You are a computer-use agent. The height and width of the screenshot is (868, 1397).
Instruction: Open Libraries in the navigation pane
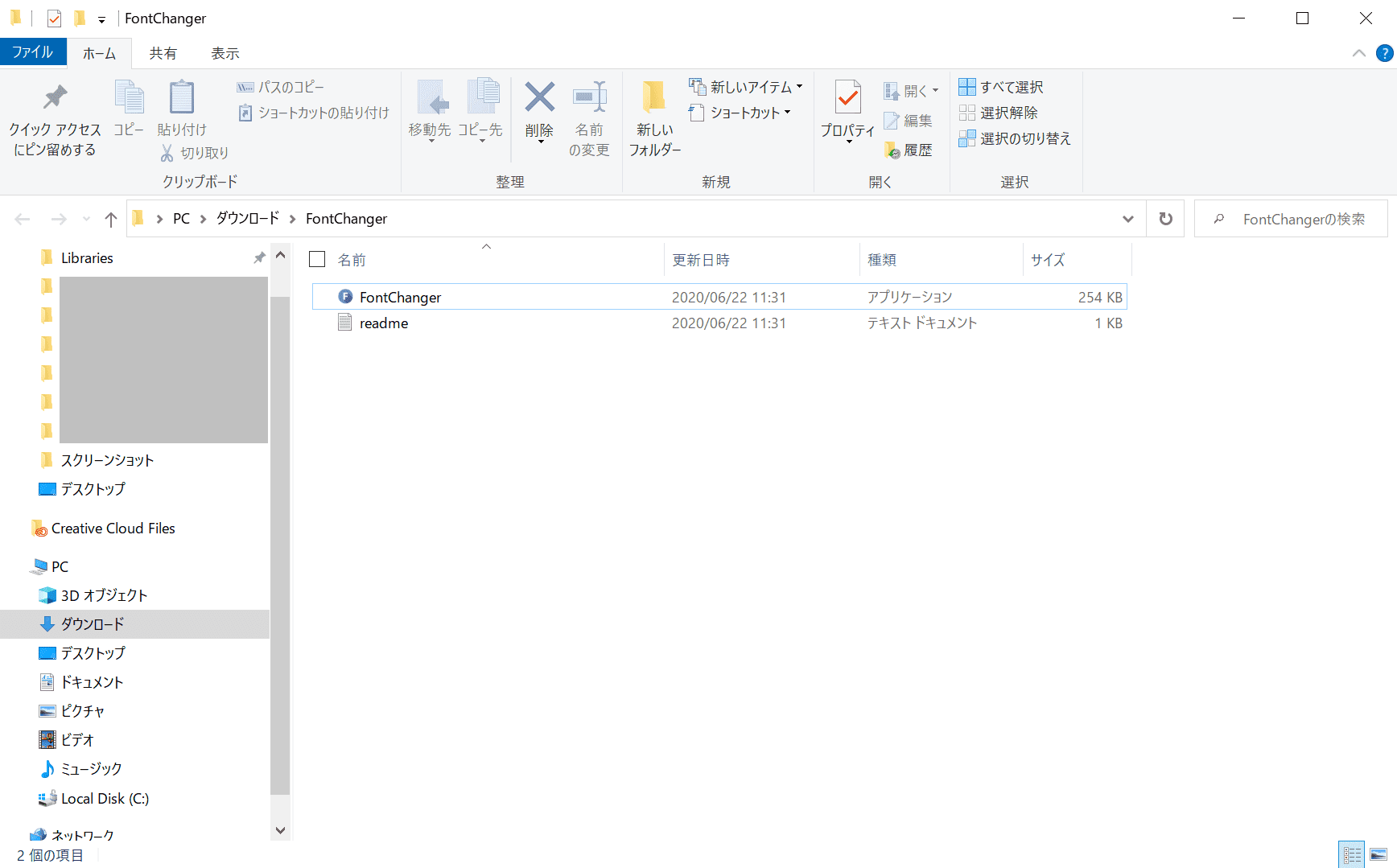click(87, 258)
